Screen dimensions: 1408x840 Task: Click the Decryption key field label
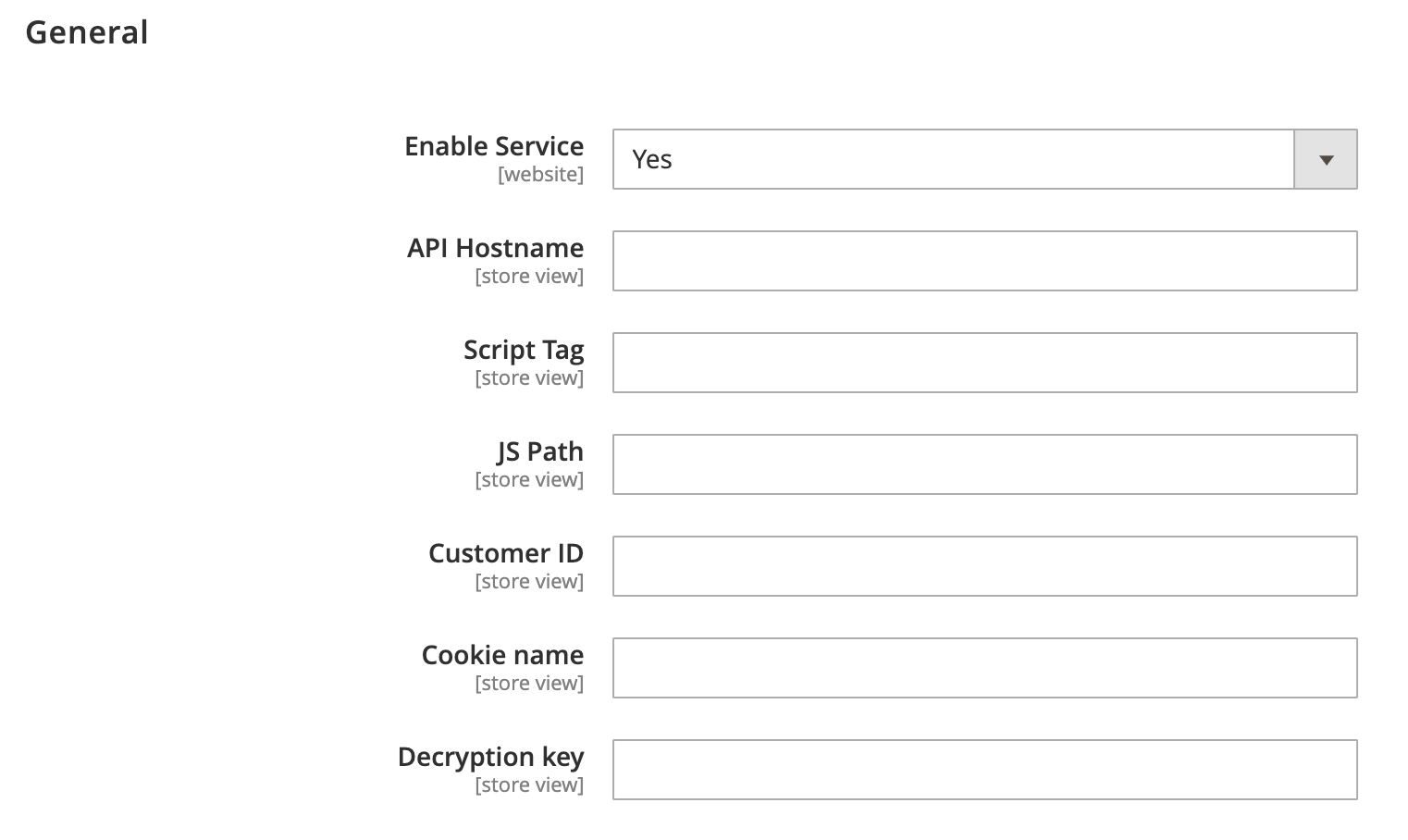tap(489, 756)
